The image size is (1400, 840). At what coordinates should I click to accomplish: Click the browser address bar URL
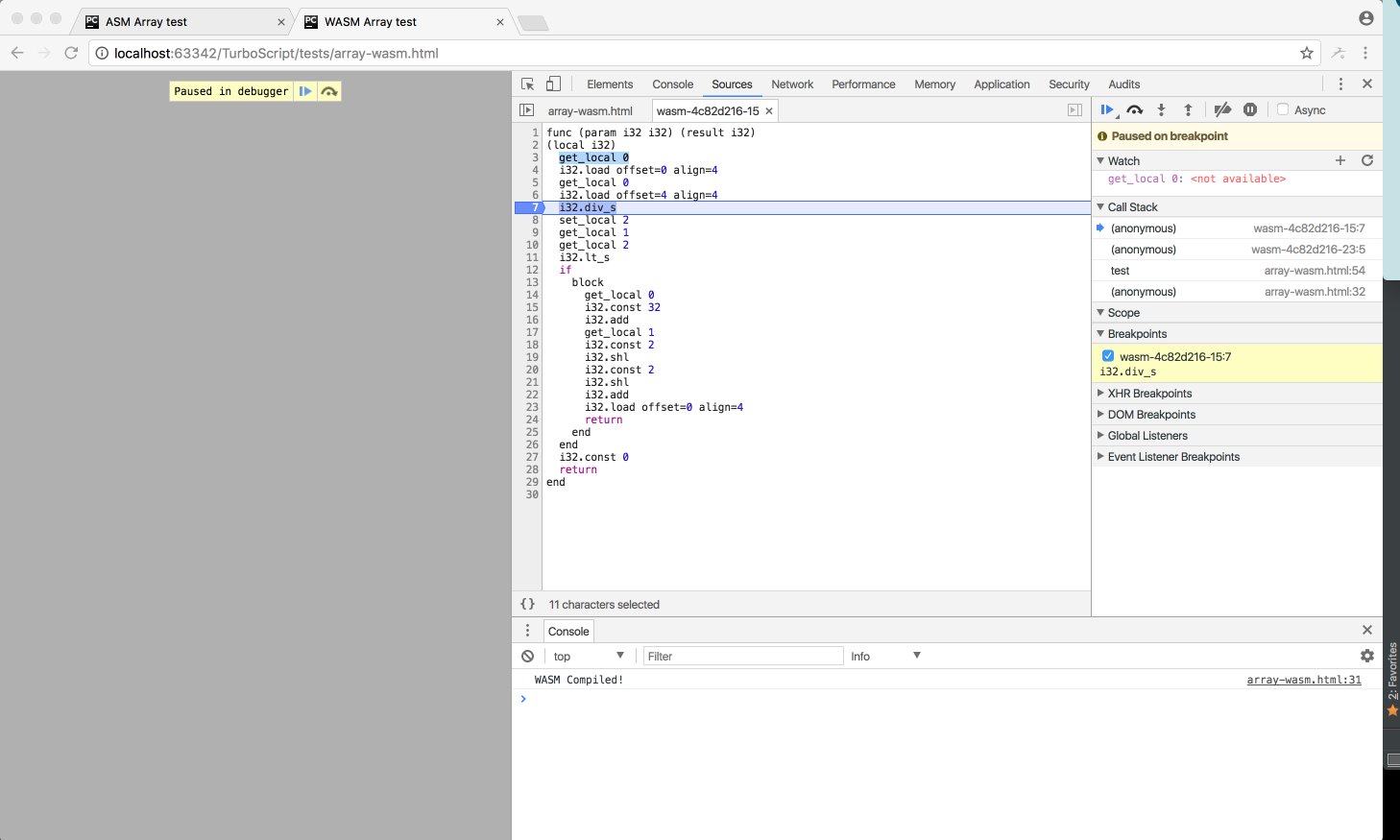pyautogui.click(x=276, y=53)
